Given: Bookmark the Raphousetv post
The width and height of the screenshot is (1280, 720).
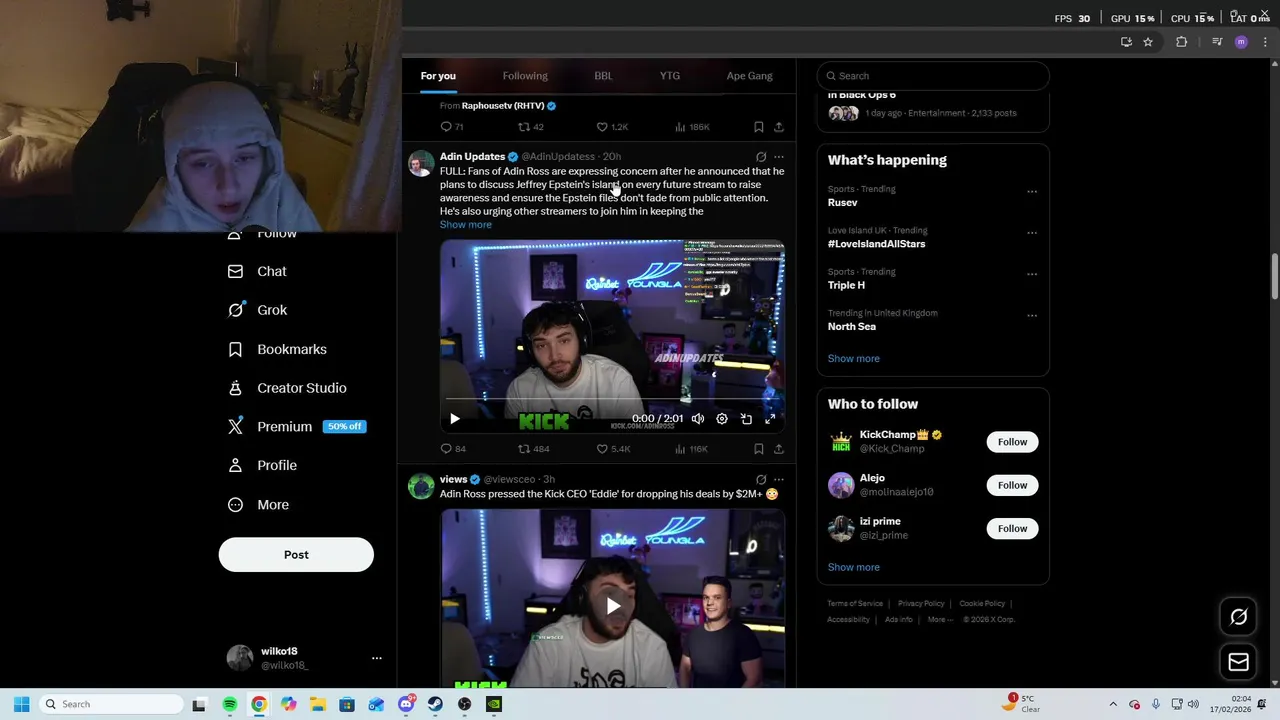Looking at the screenshot, I should (x=759, y=127).
